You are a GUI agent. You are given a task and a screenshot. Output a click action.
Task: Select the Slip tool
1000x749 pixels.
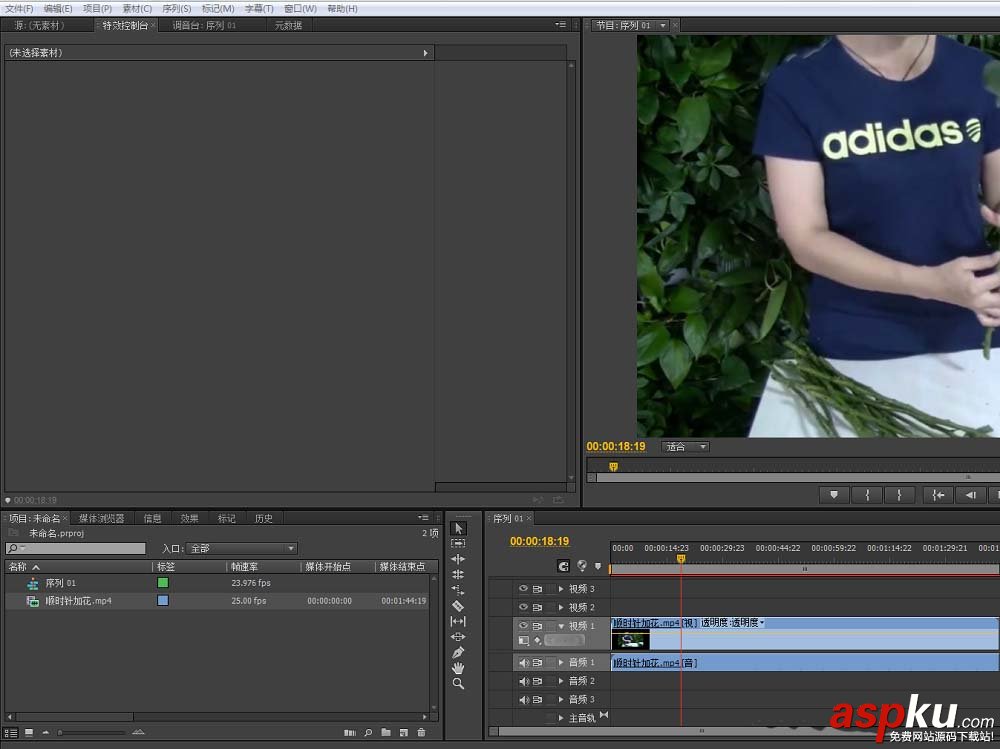[x=458, y=621]
